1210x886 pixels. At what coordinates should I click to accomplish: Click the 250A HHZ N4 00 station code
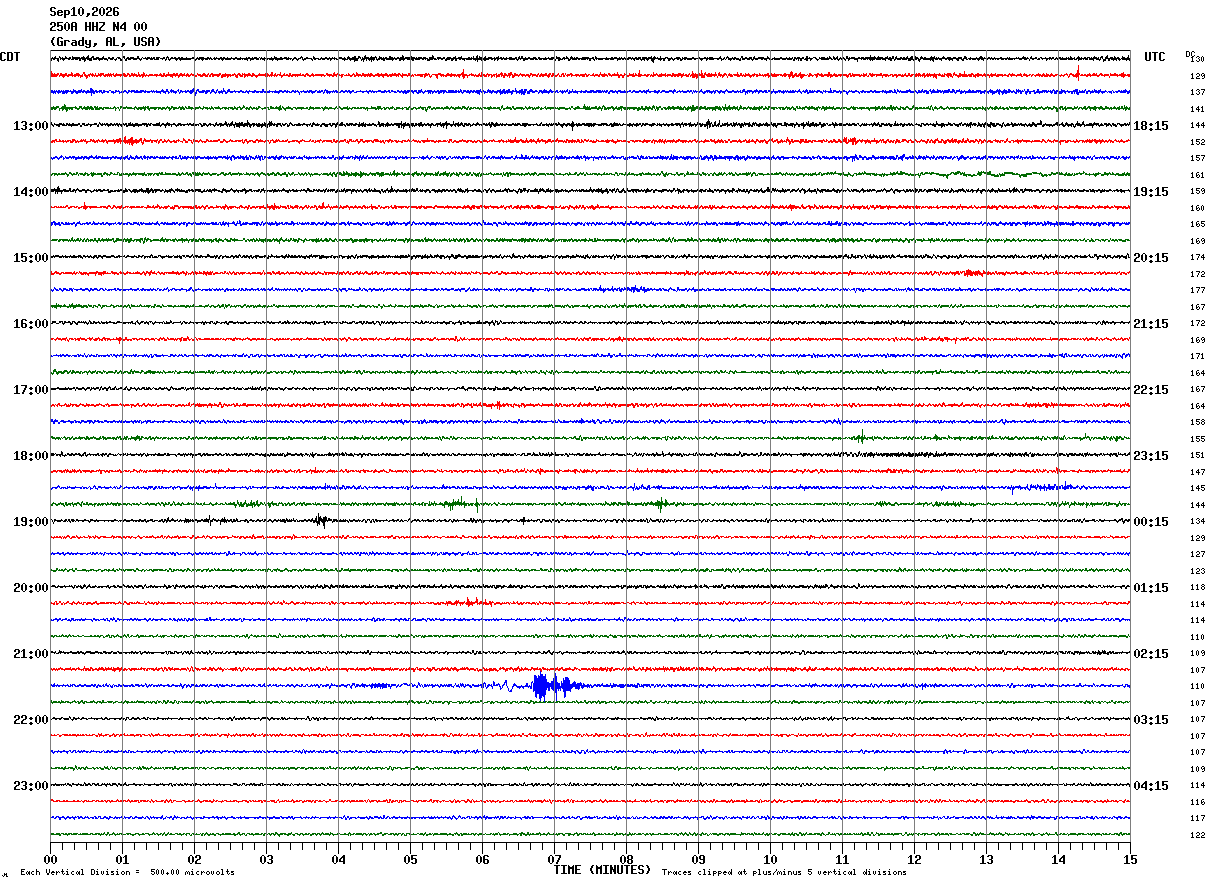click(x=98, y=27)
